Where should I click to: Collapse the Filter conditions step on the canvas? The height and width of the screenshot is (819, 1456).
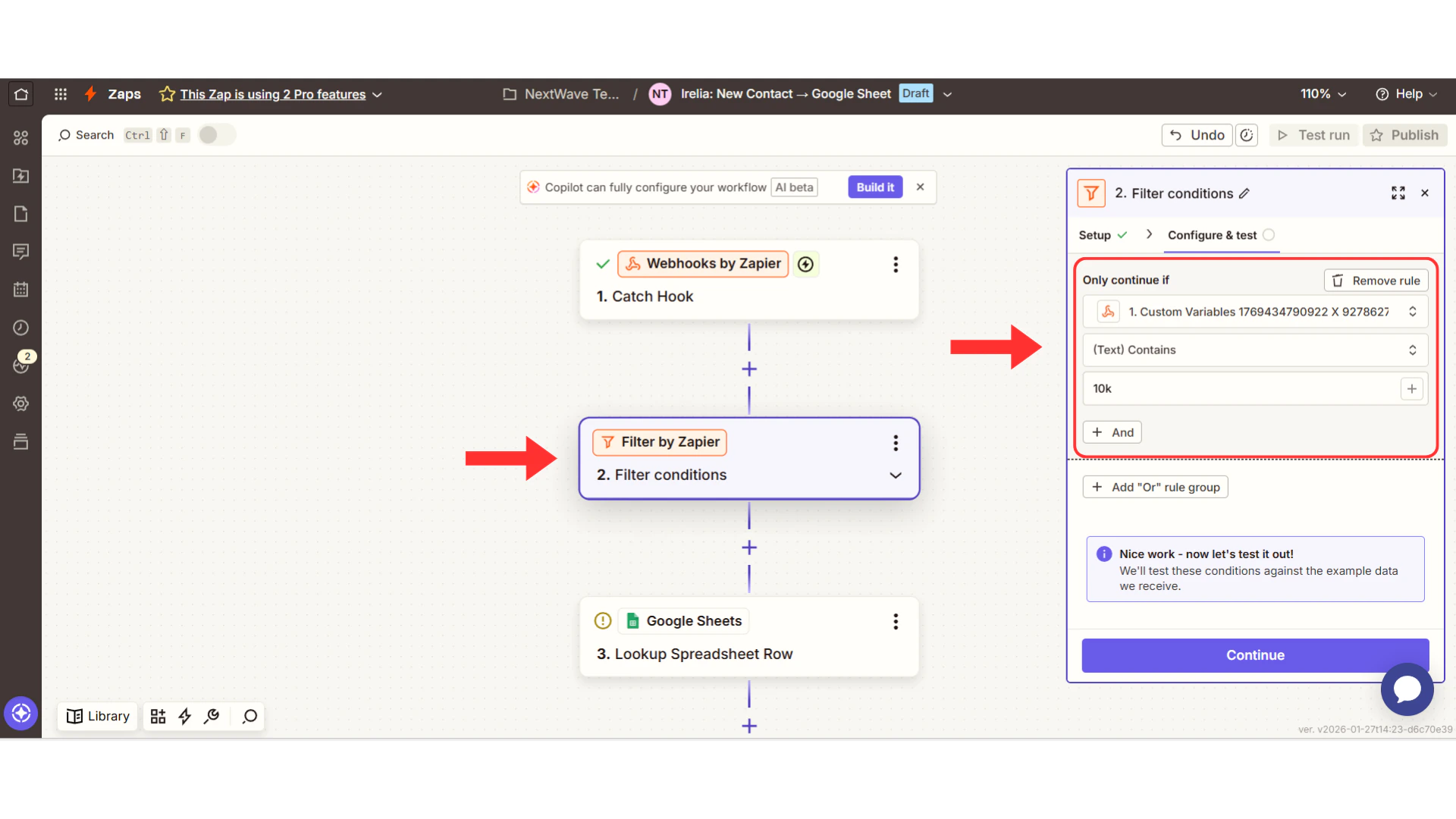(896, 475)
